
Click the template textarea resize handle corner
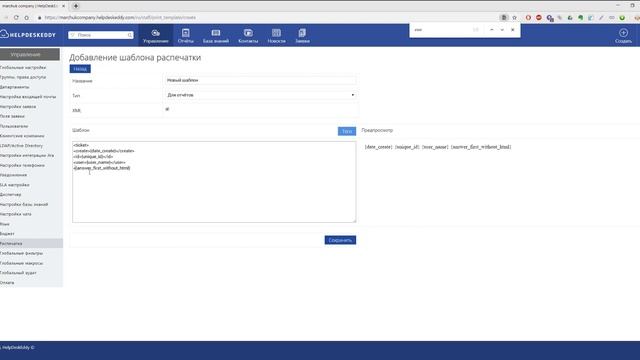(x=354, y=220)
